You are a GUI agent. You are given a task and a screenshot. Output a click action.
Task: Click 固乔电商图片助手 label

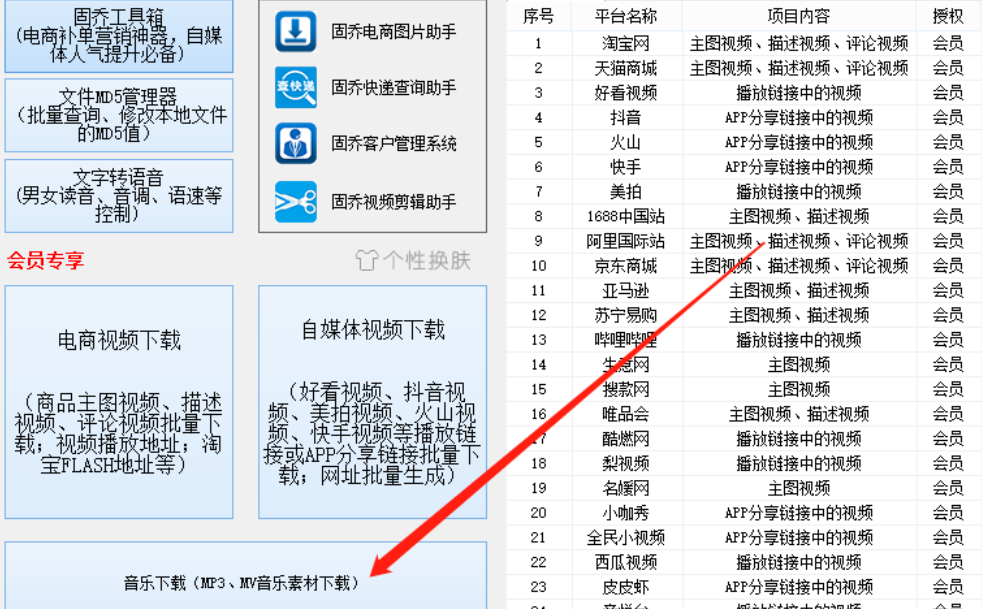[394, 31]
